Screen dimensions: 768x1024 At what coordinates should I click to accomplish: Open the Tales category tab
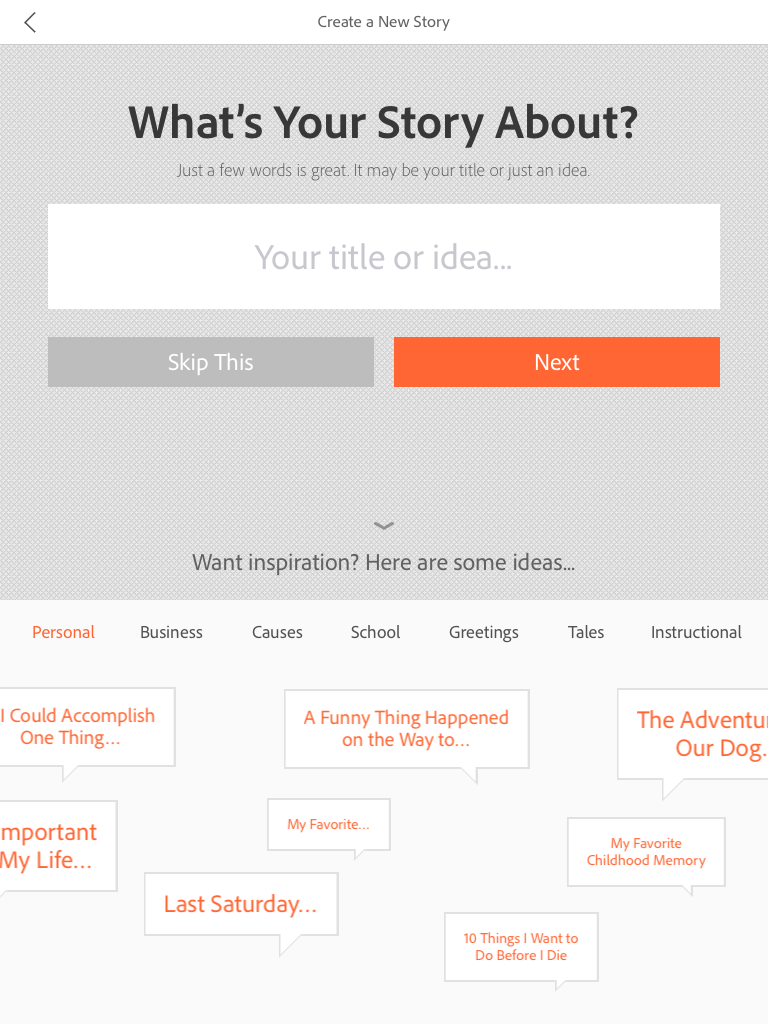(586, 632)
